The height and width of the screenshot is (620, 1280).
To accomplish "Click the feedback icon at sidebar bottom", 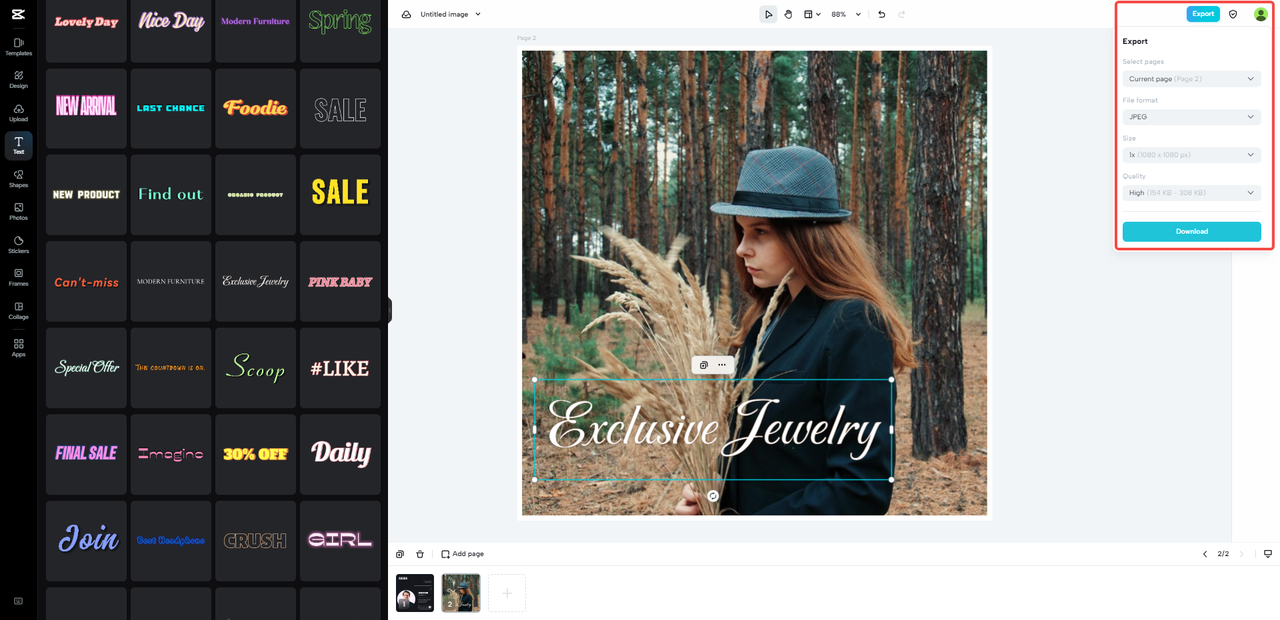I will point(18,601).
